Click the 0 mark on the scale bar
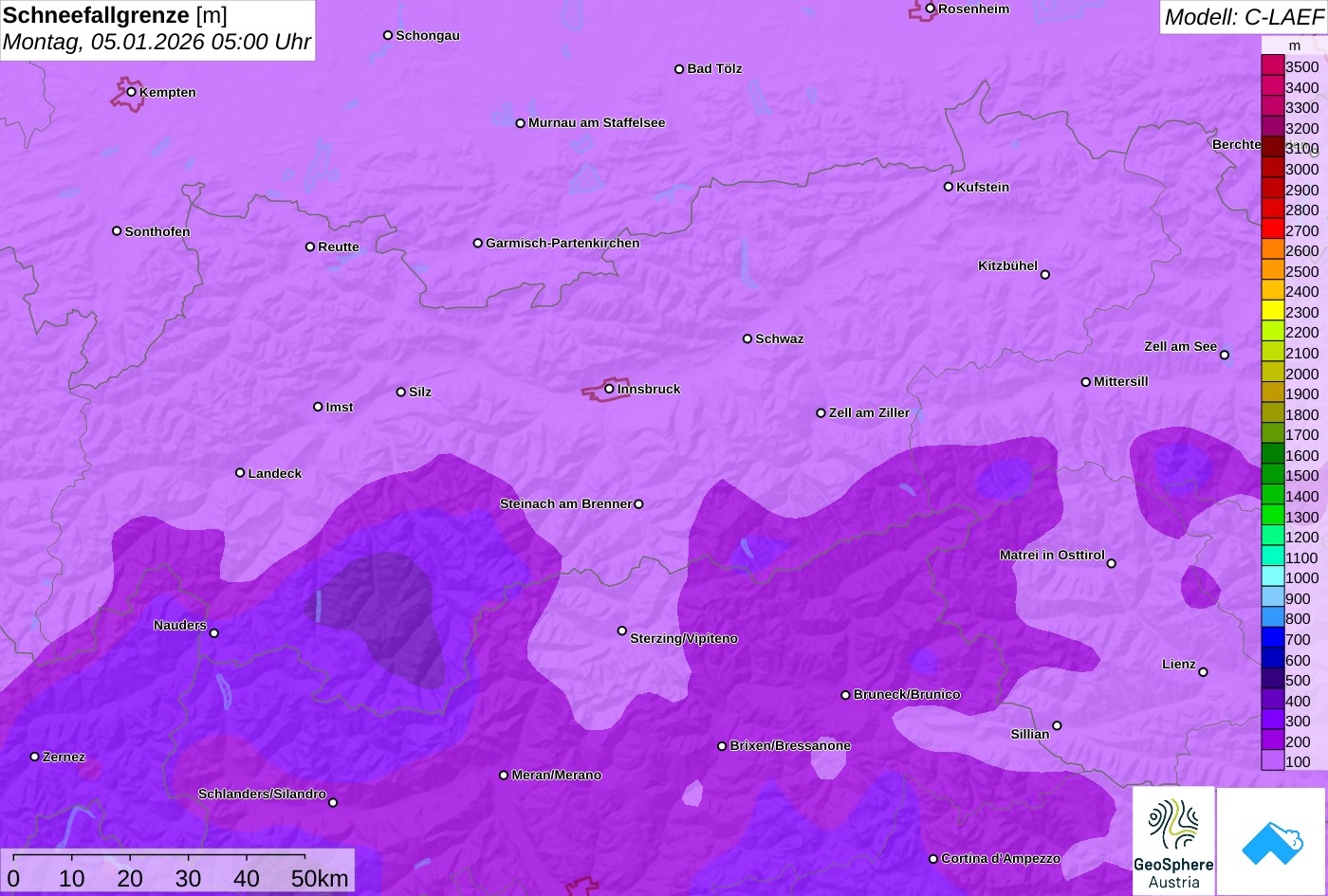1328x896 pixels. [13, 878]
